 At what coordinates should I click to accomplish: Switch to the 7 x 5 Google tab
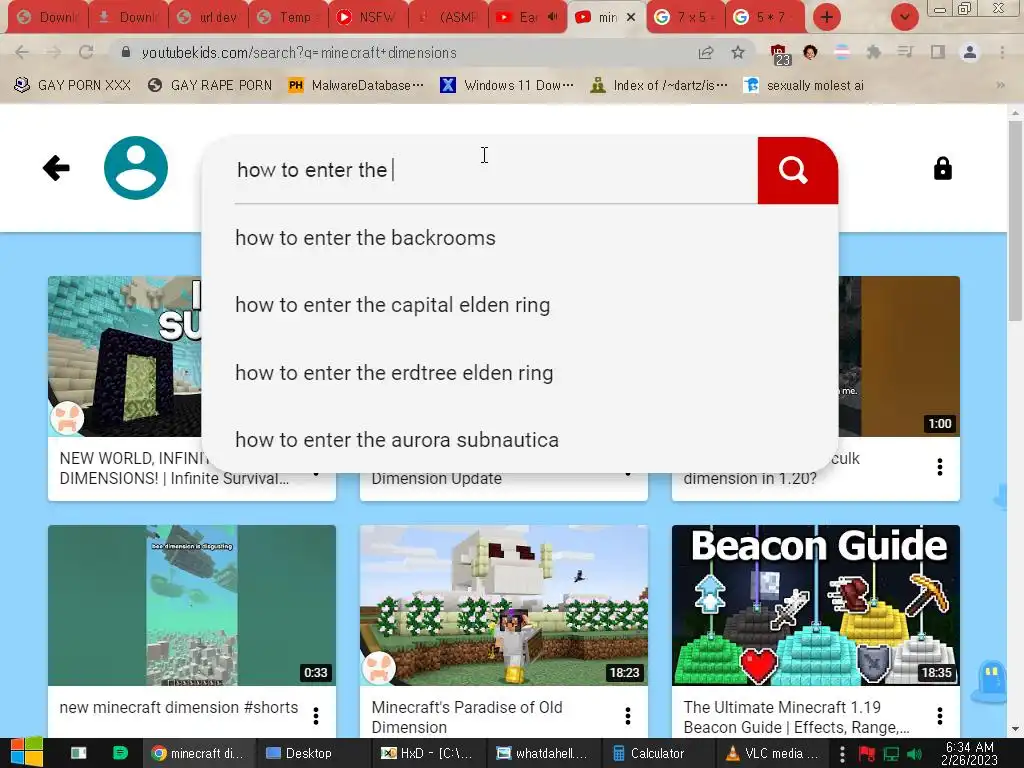pos(685,18)
